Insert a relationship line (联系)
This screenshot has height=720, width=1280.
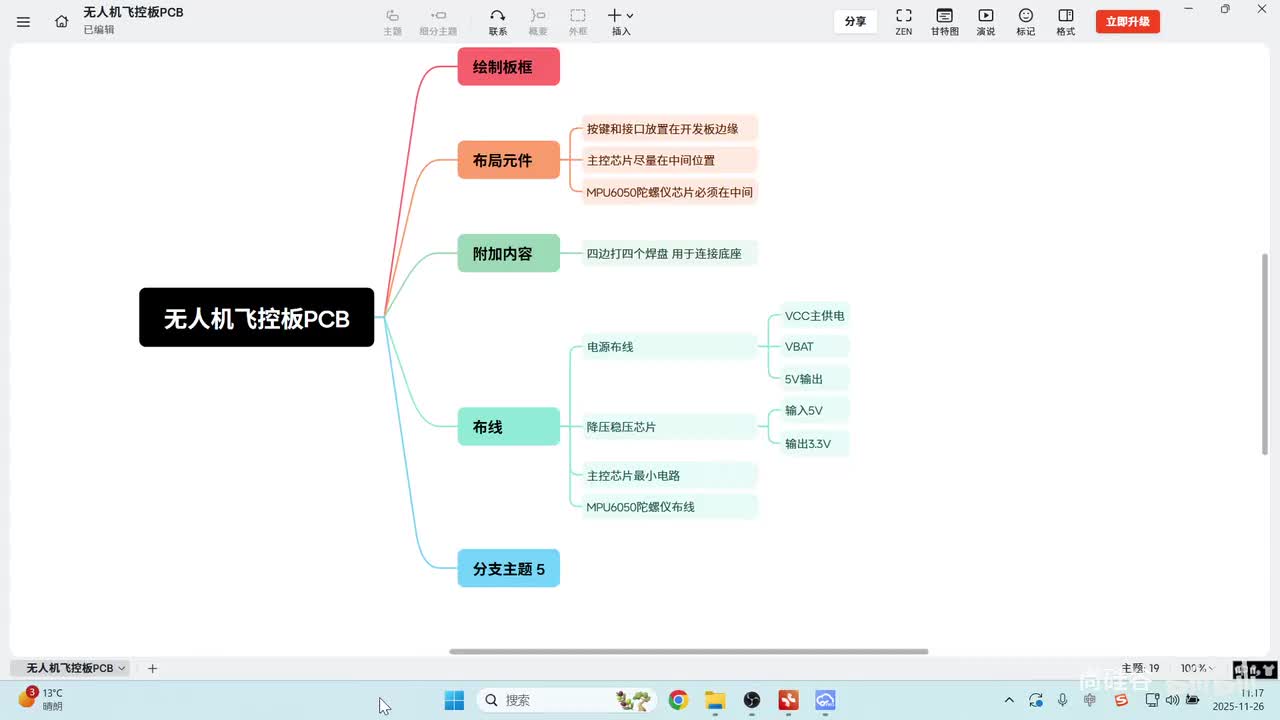click(497, 21)
